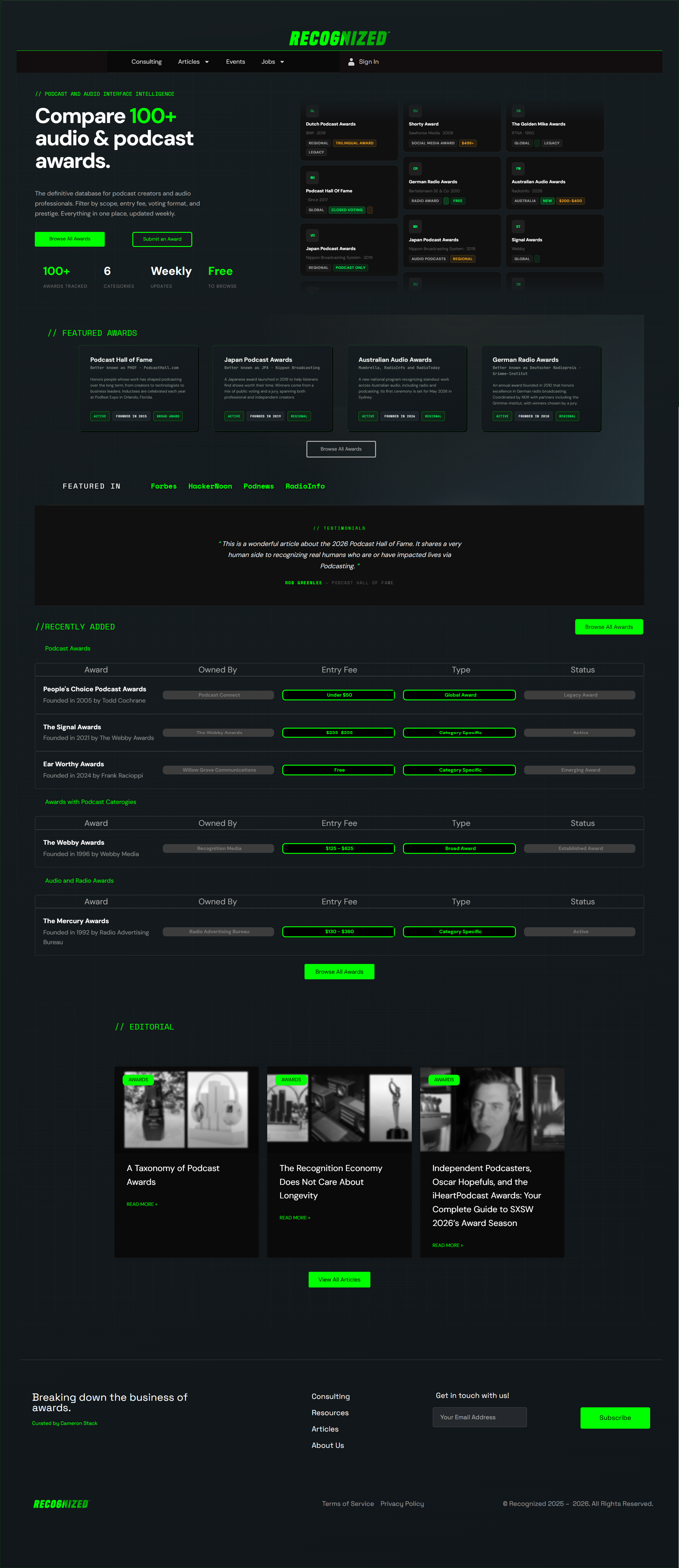
Task: Click the Willow Grove Communications owner pill
Action: click(x=218, y=770)
